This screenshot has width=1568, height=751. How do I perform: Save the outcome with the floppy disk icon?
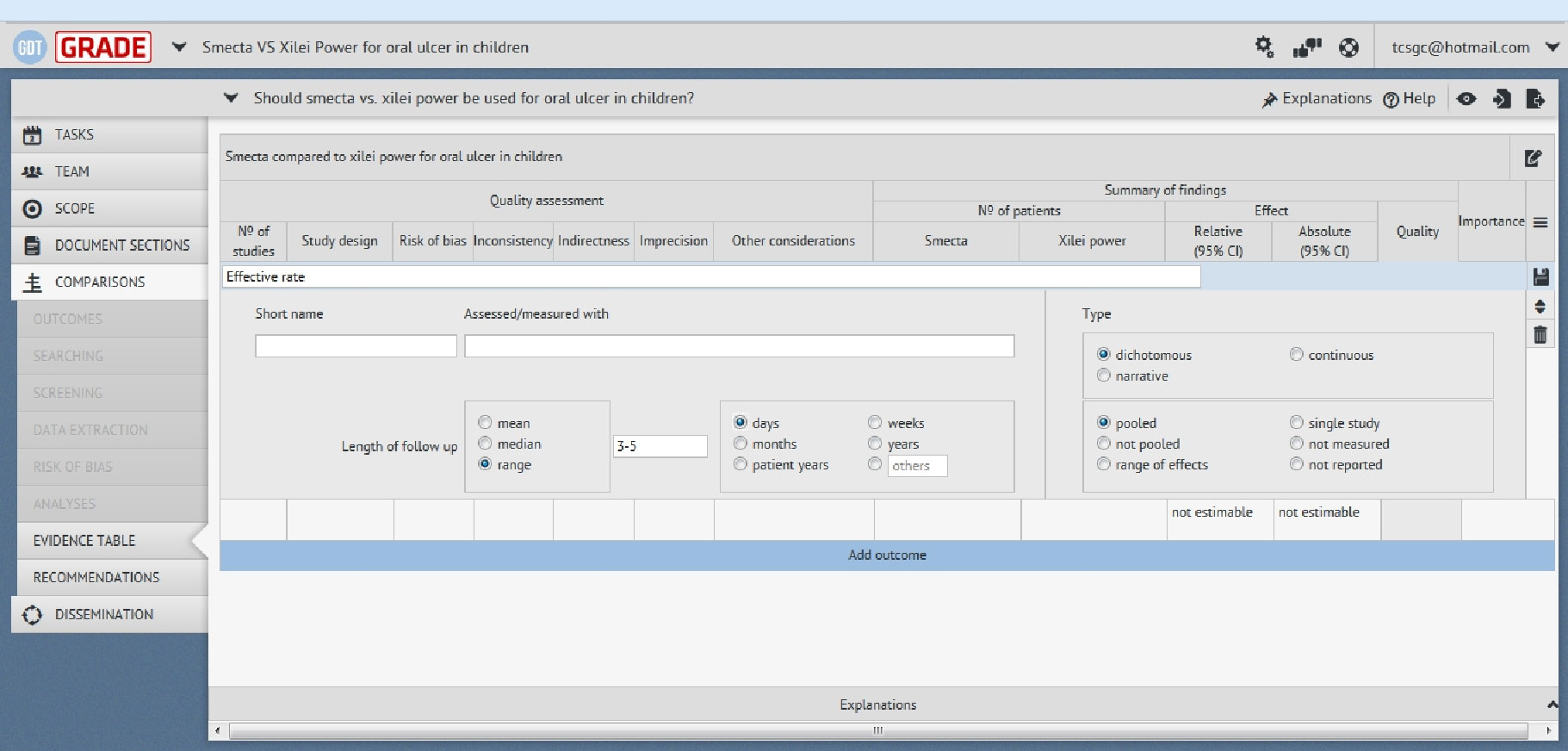tap(1541, 276)
